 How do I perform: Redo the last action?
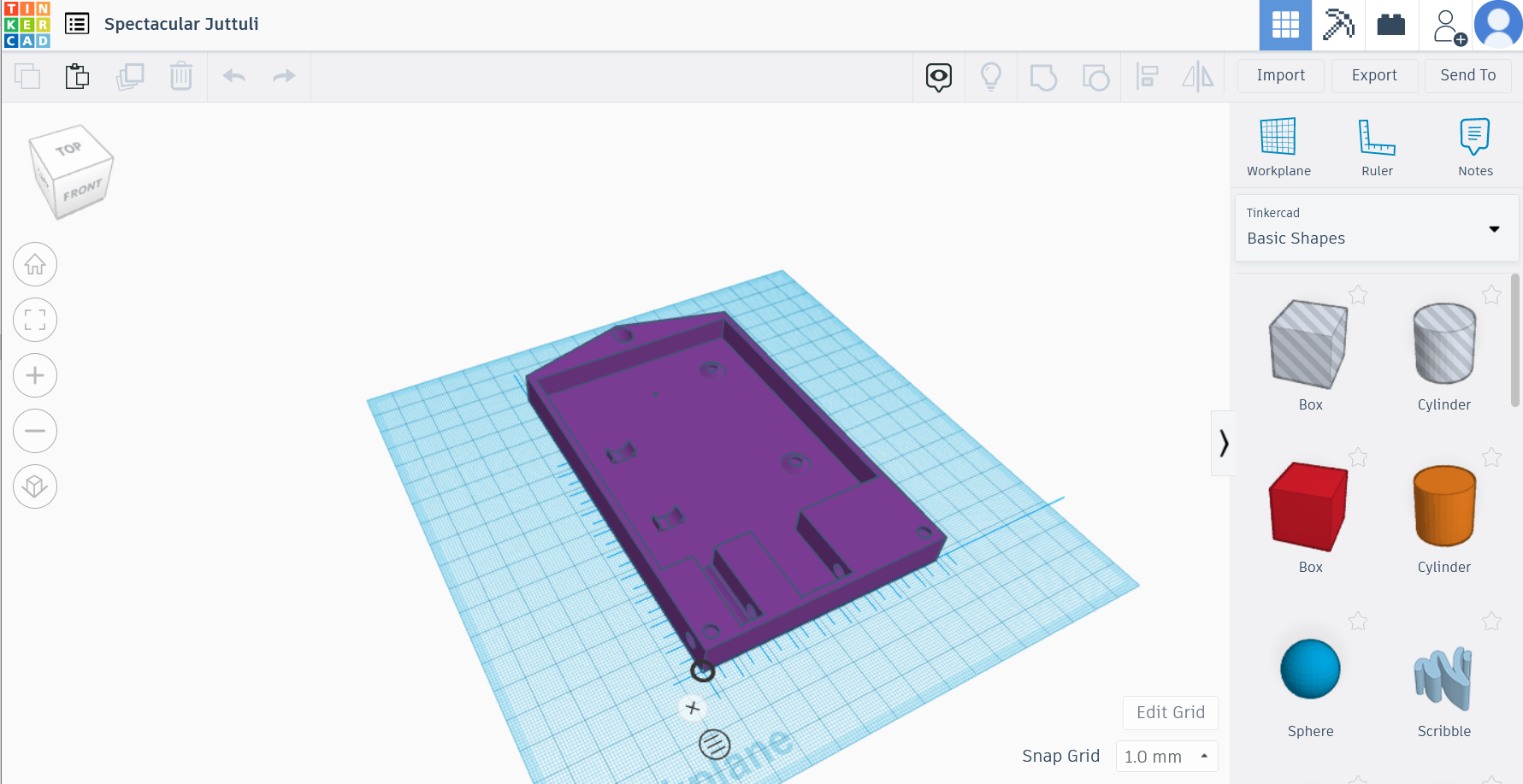pos(284,76)
